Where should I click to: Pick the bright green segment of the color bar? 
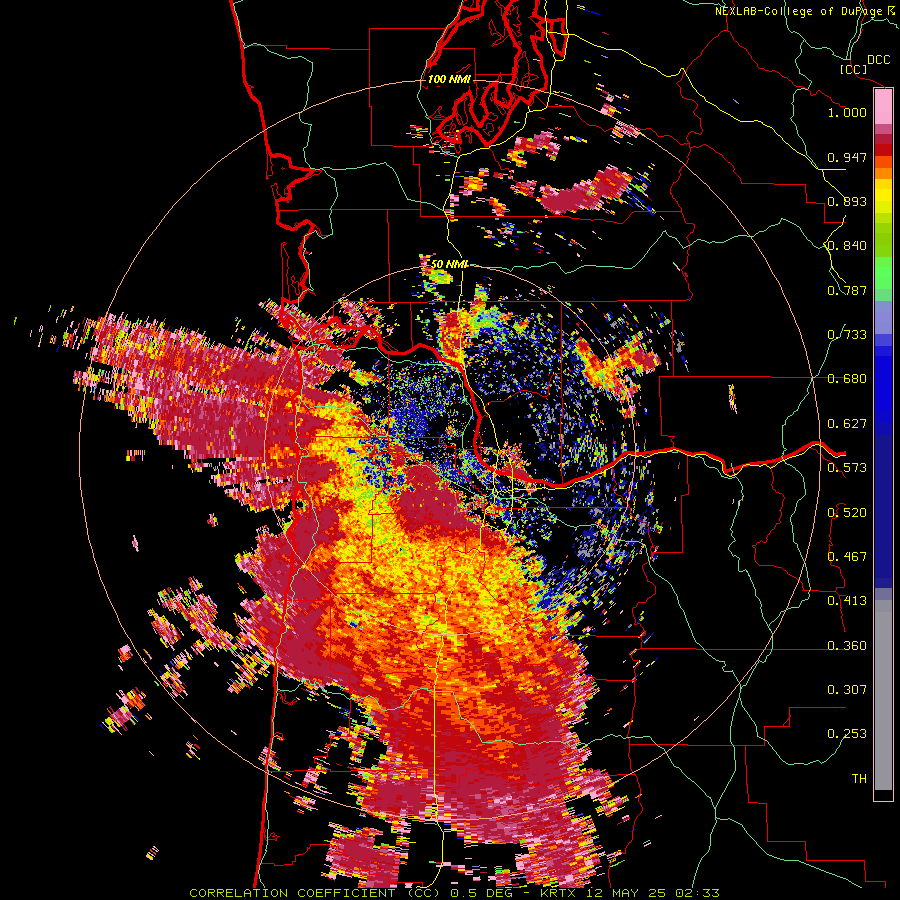[883, 272]
